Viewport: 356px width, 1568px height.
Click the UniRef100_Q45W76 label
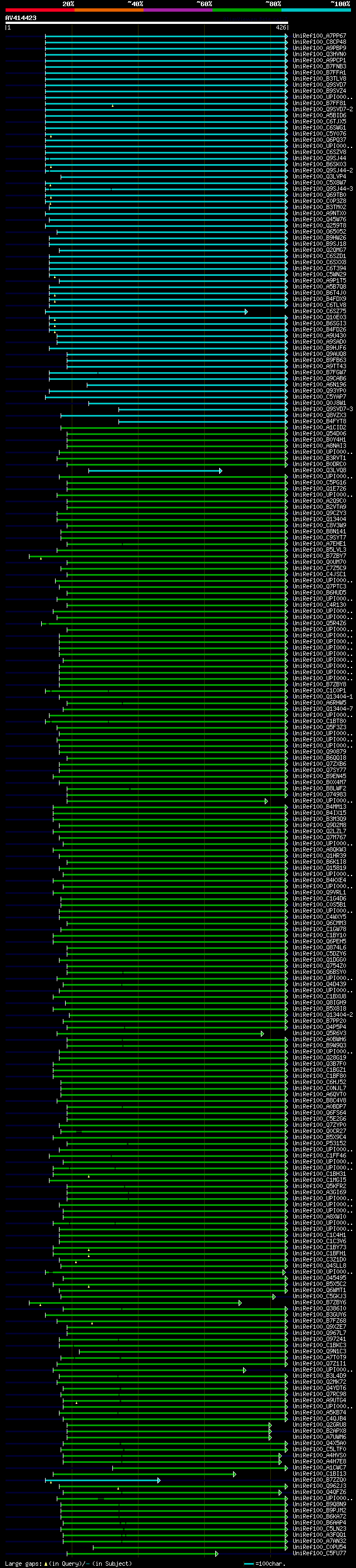point(319,220)
